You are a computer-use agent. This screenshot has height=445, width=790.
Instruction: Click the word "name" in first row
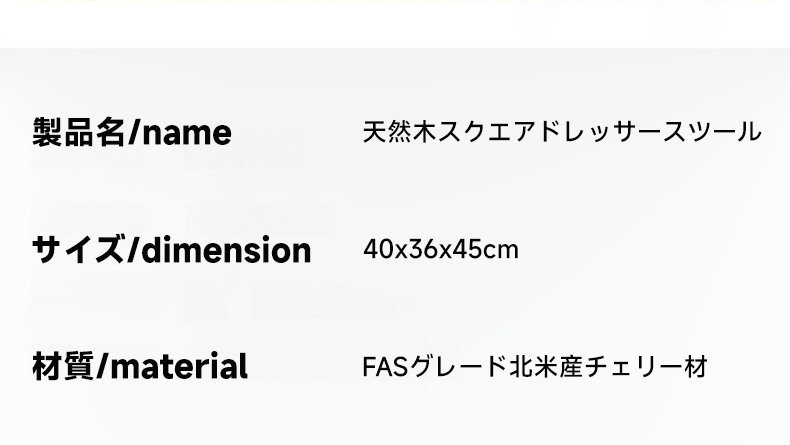(x=187, y=134)
